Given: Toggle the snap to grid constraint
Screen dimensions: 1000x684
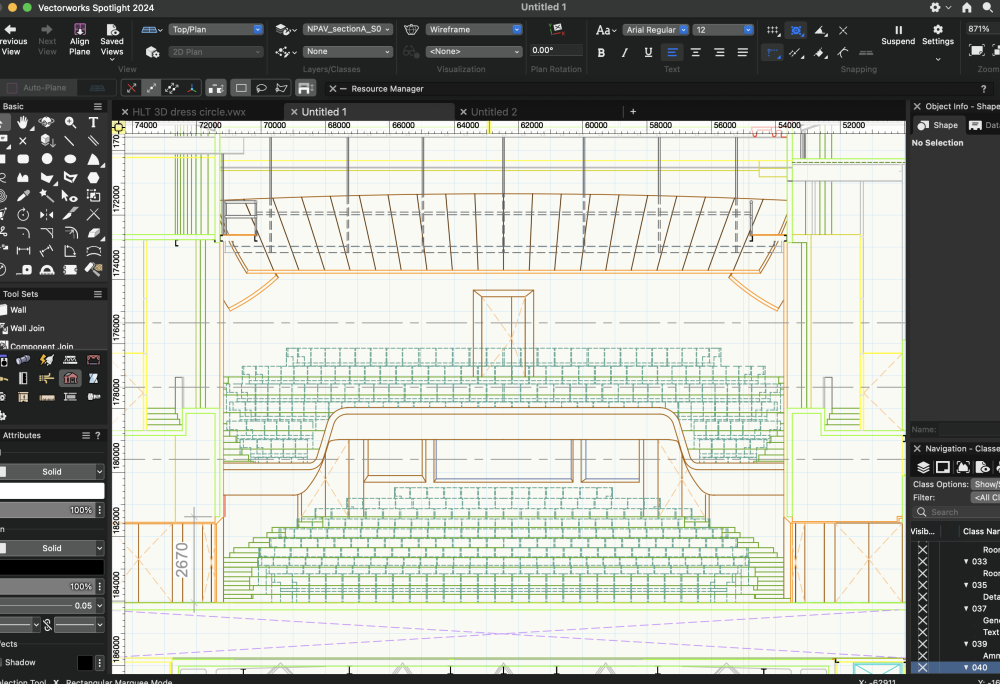Looking at the screenshot, I should 772,29.
